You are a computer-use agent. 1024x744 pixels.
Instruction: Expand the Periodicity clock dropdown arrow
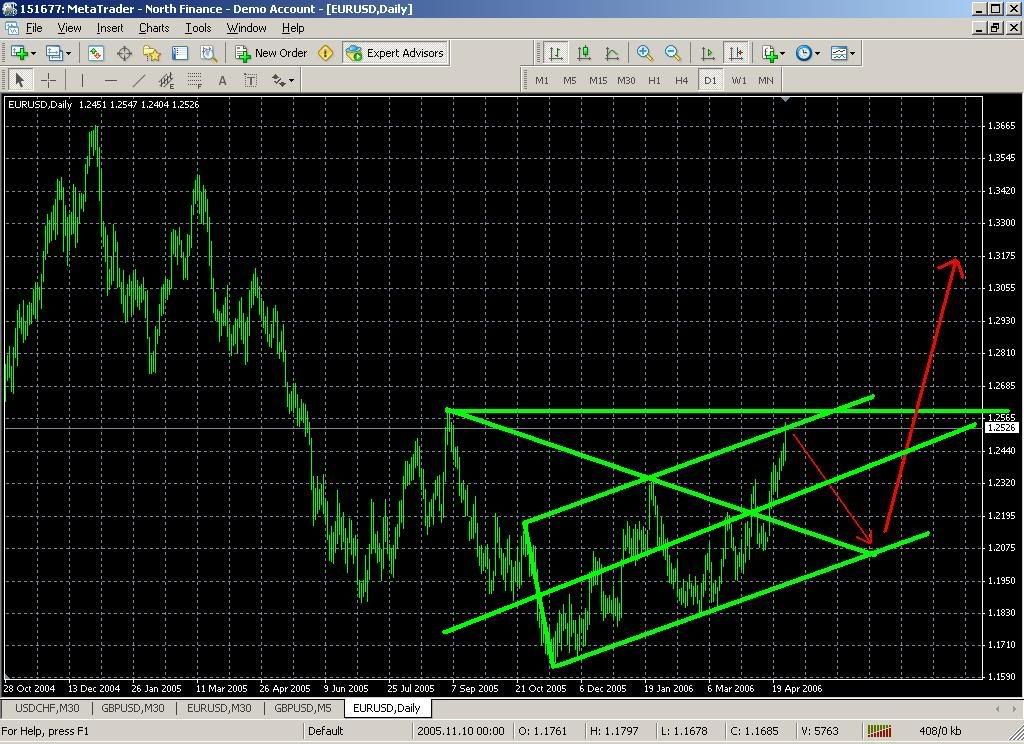coord(817,54)
